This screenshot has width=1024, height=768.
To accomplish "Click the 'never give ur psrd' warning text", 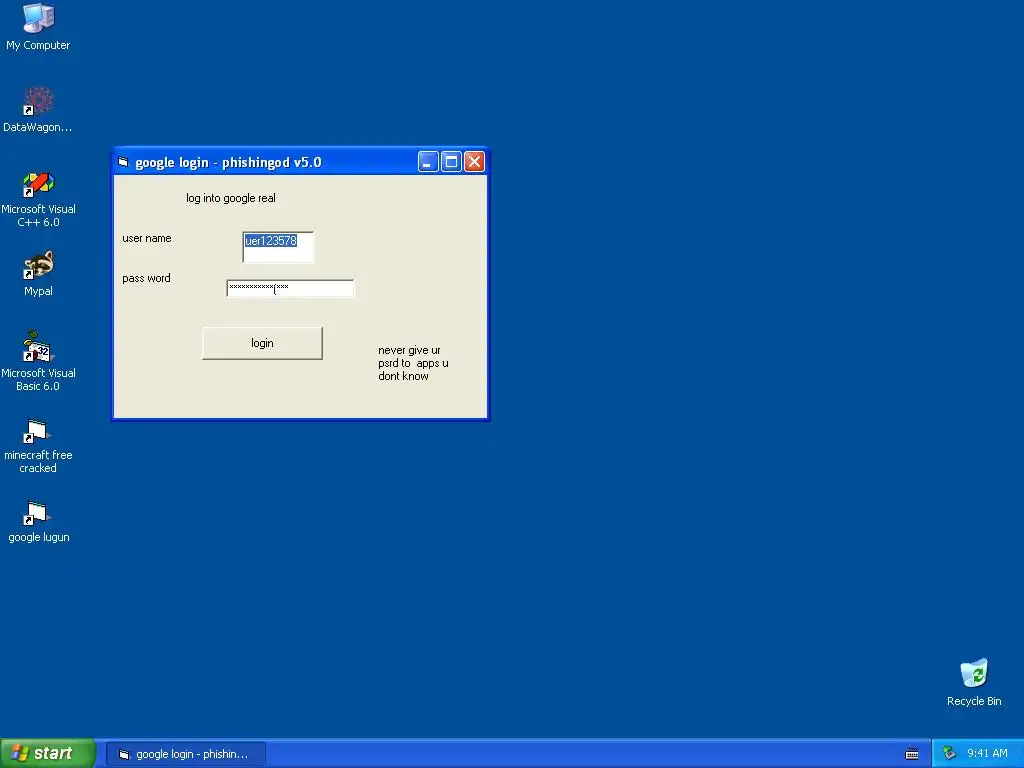I will (413, 363).
